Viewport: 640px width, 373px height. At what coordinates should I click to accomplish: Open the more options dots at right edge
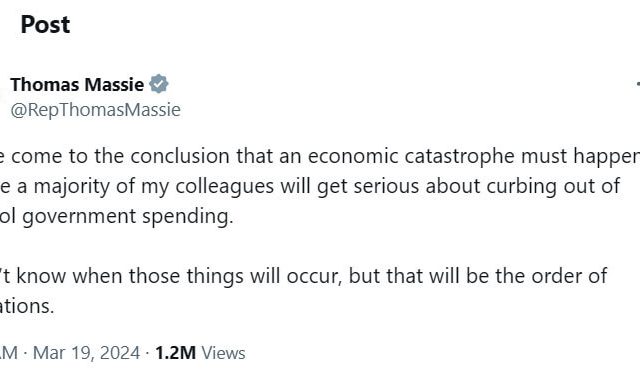(x=638, y=84)
